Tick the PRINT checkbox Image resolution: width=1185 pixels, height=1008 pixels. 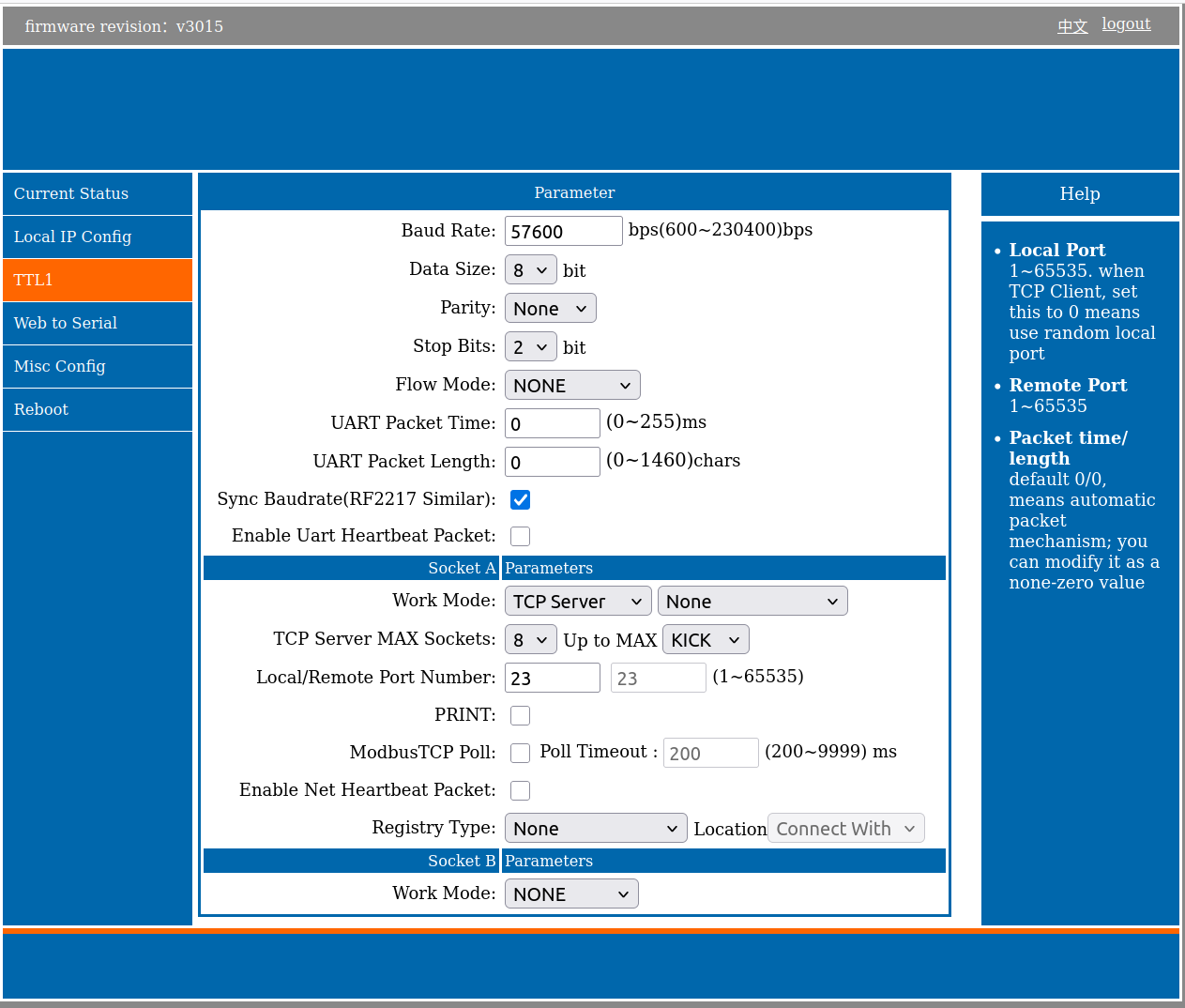pyautogui.click(x=520, y=715)
